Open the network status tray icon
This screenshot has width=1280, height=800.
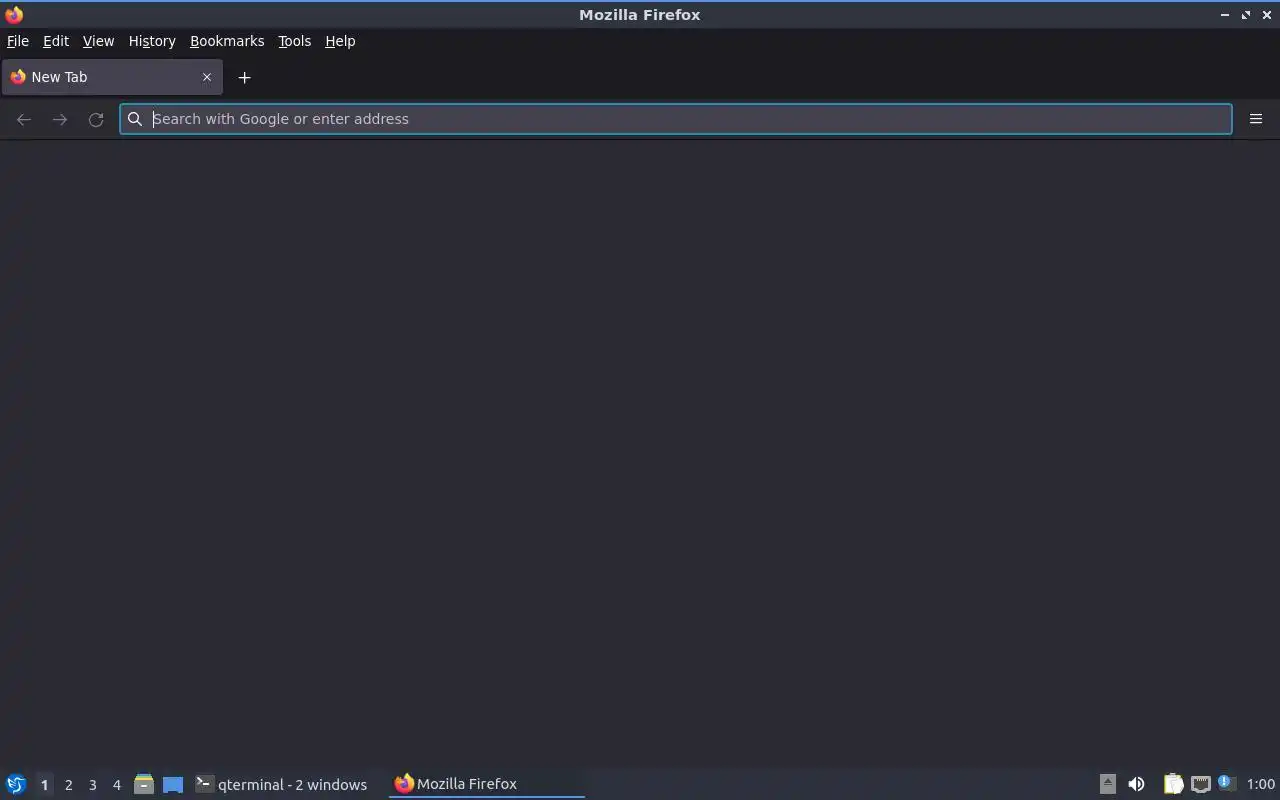click(1200, 784)
